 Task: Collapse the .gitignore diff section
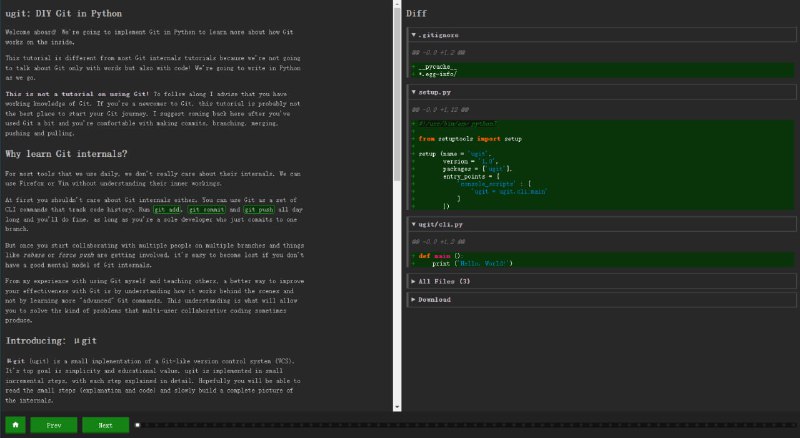pyautogui.click(x=602, y=35)
